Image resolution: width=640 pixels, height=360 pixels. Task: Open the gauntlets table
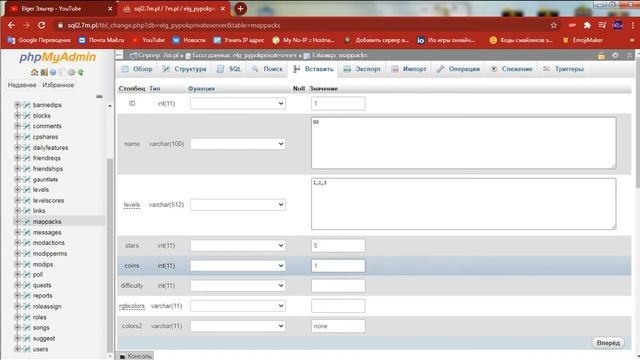point(45,179)
